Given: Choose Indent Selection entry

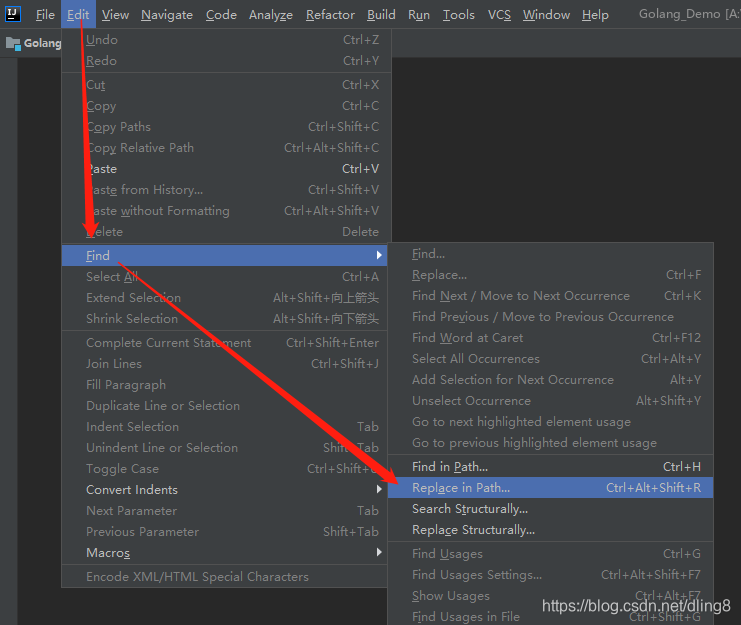Looking at the screenshot, I should [x=224, y=427].
